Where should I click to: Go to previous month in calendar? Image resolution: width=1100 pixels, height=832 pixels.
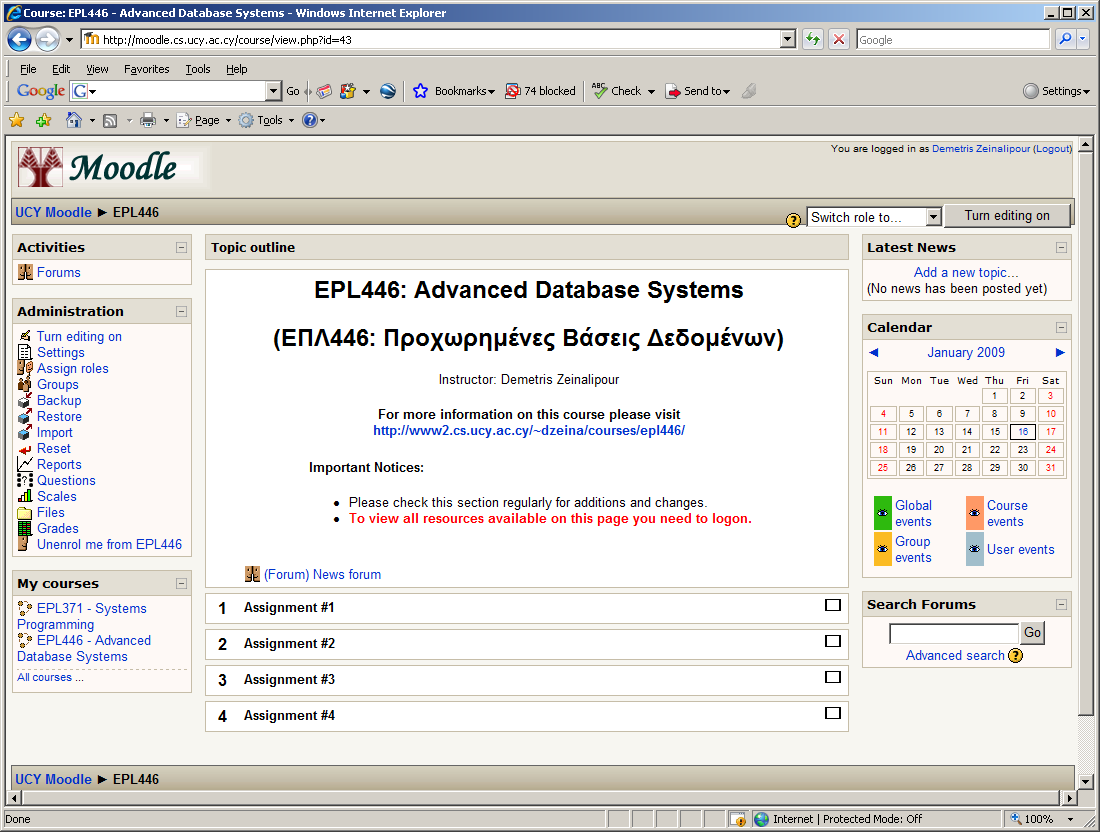click(x=873, y=352)
